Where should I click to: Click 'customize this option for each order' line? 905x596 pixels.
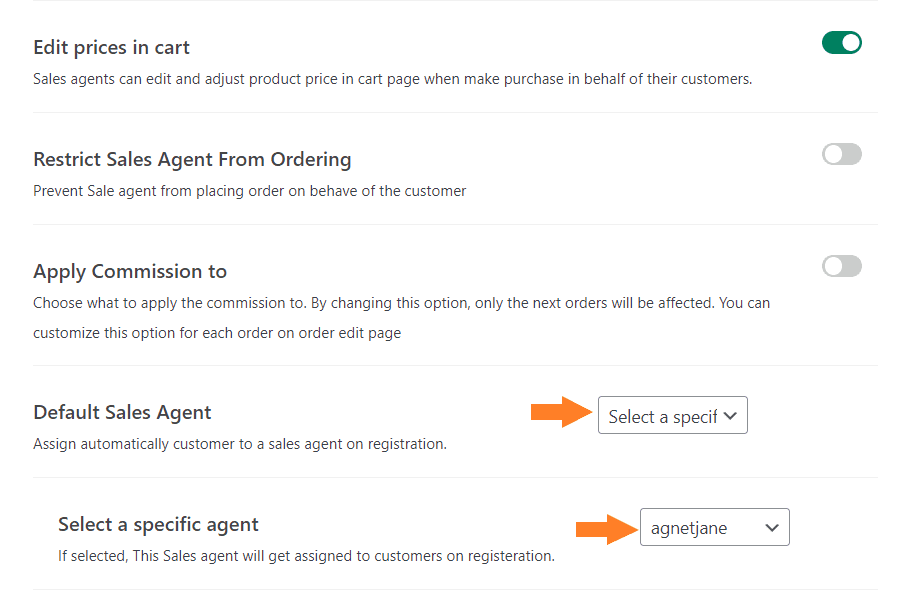coord(217,333)
